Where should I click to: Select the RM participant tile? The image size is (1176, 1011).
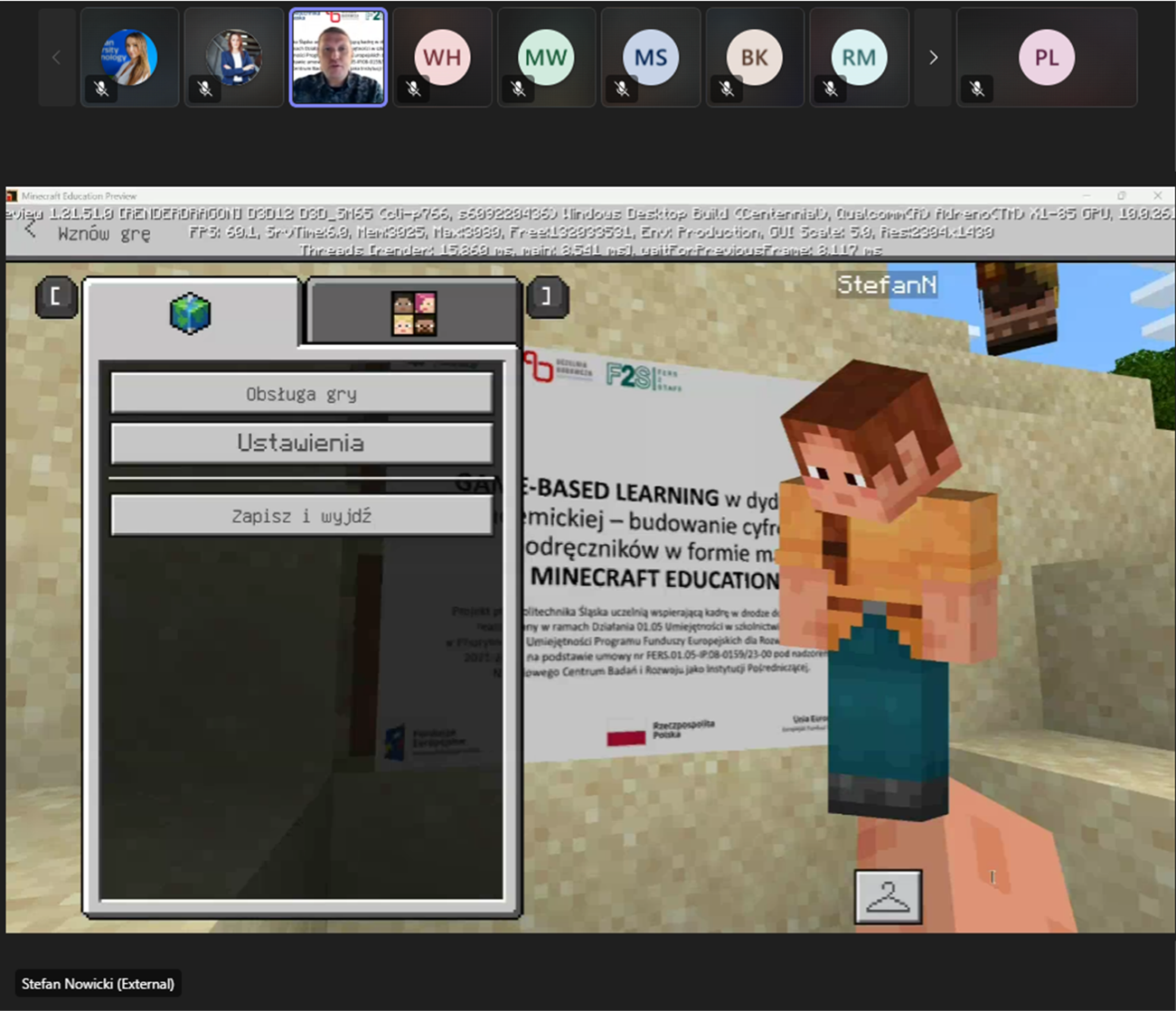[x=859, y=58]
